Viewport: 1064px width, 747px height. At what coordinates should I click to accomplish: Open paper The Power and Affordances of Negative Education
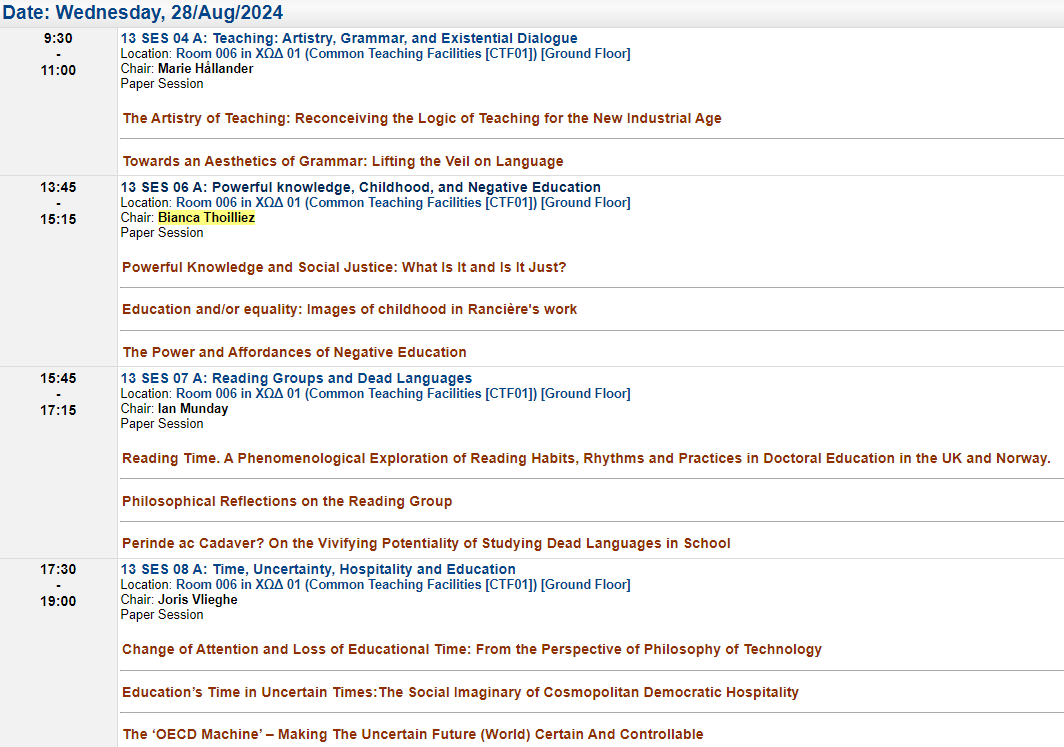(x=294, y=352)
